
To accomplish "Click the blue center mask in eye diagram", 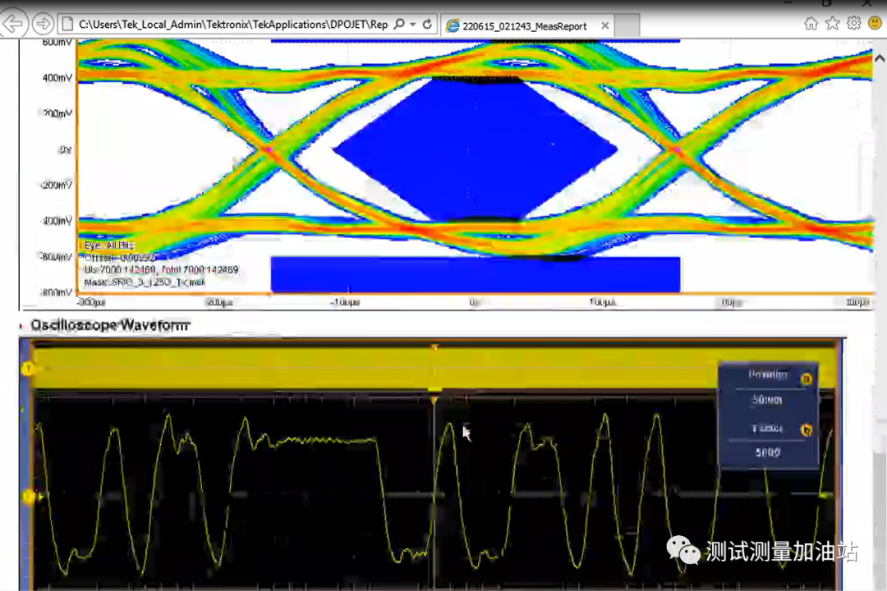I will pyautogui.click(x=474, y=150).
